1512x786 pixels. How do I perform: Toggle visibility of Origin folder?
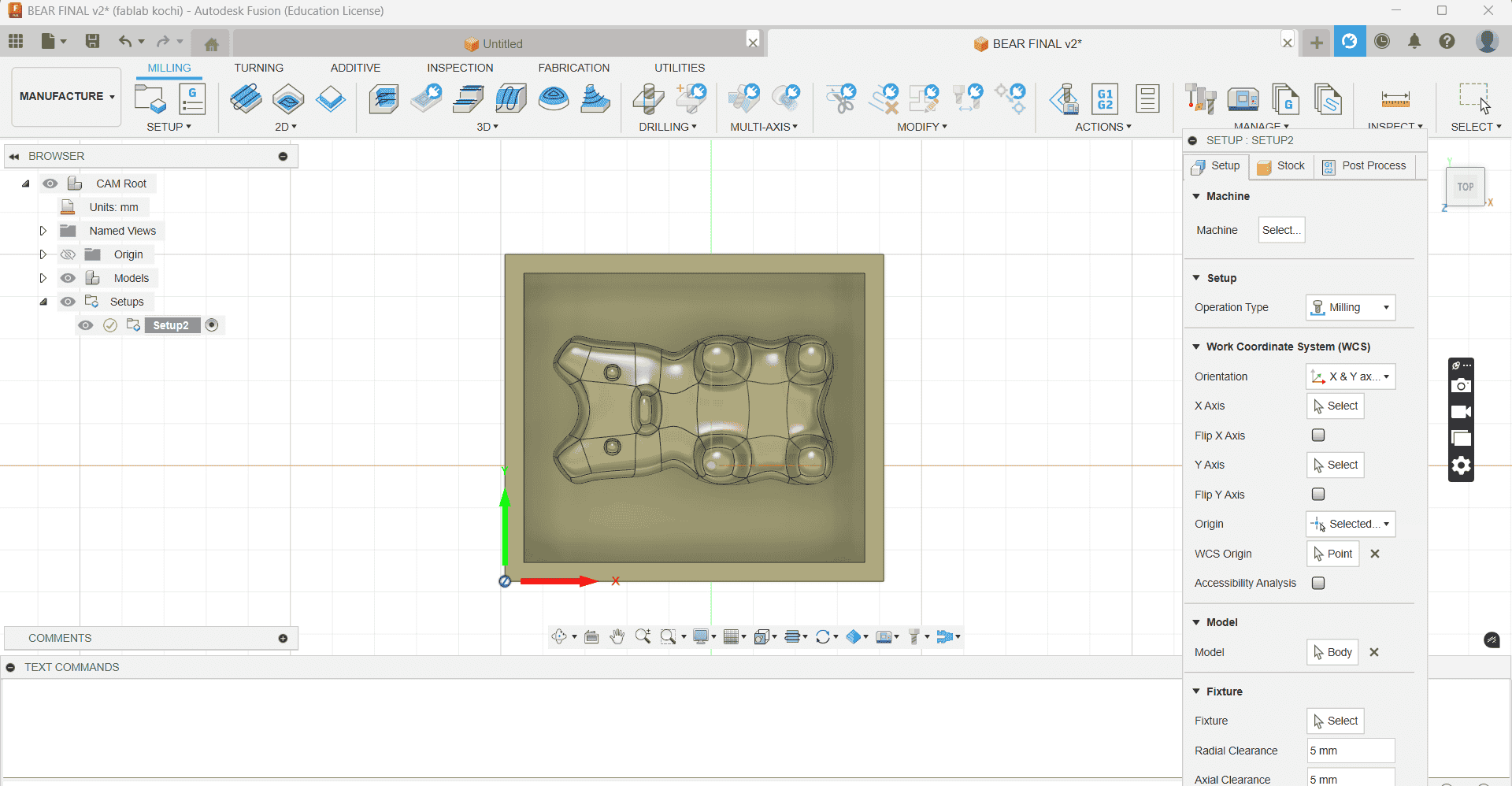click(x=69, y=254)
